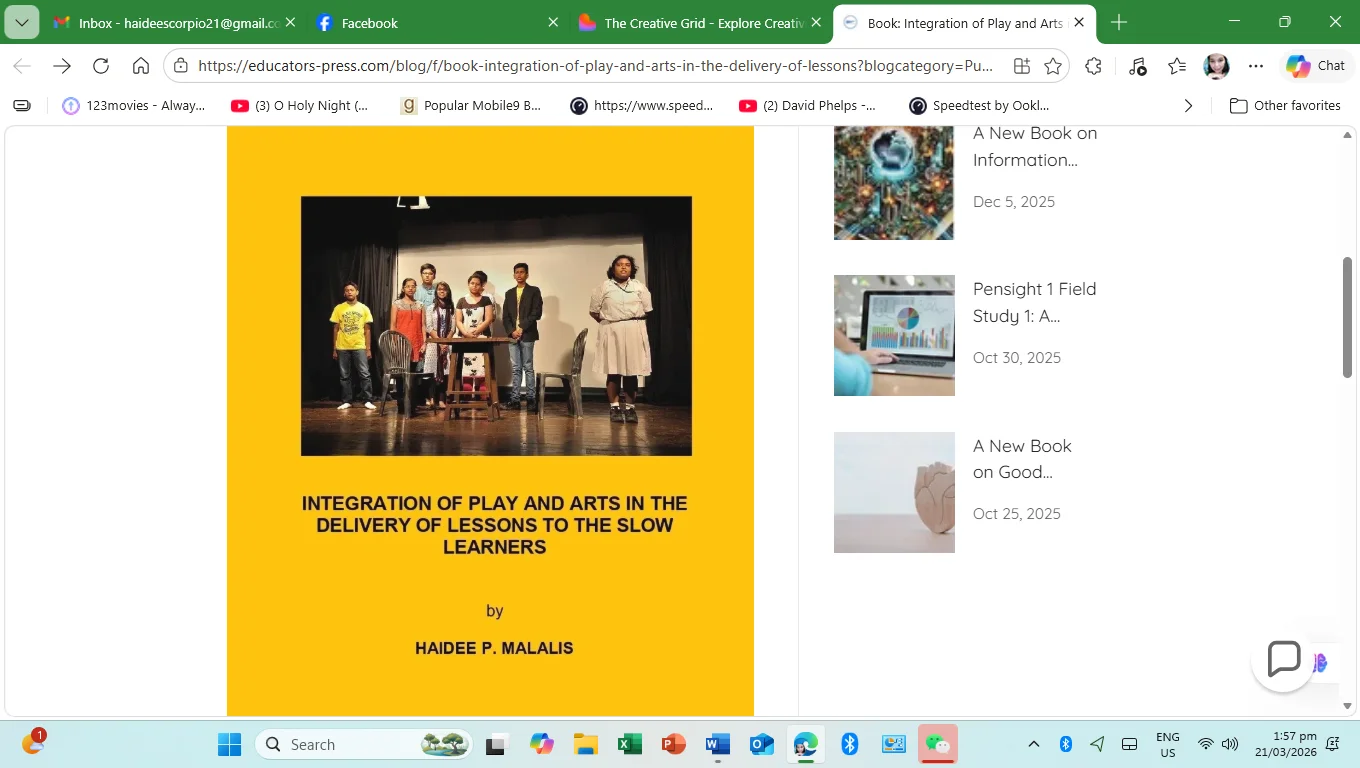Go to the browser Home icon
Image resolution: width=1360 pixels, height=768 pixels.
[141, 66]
